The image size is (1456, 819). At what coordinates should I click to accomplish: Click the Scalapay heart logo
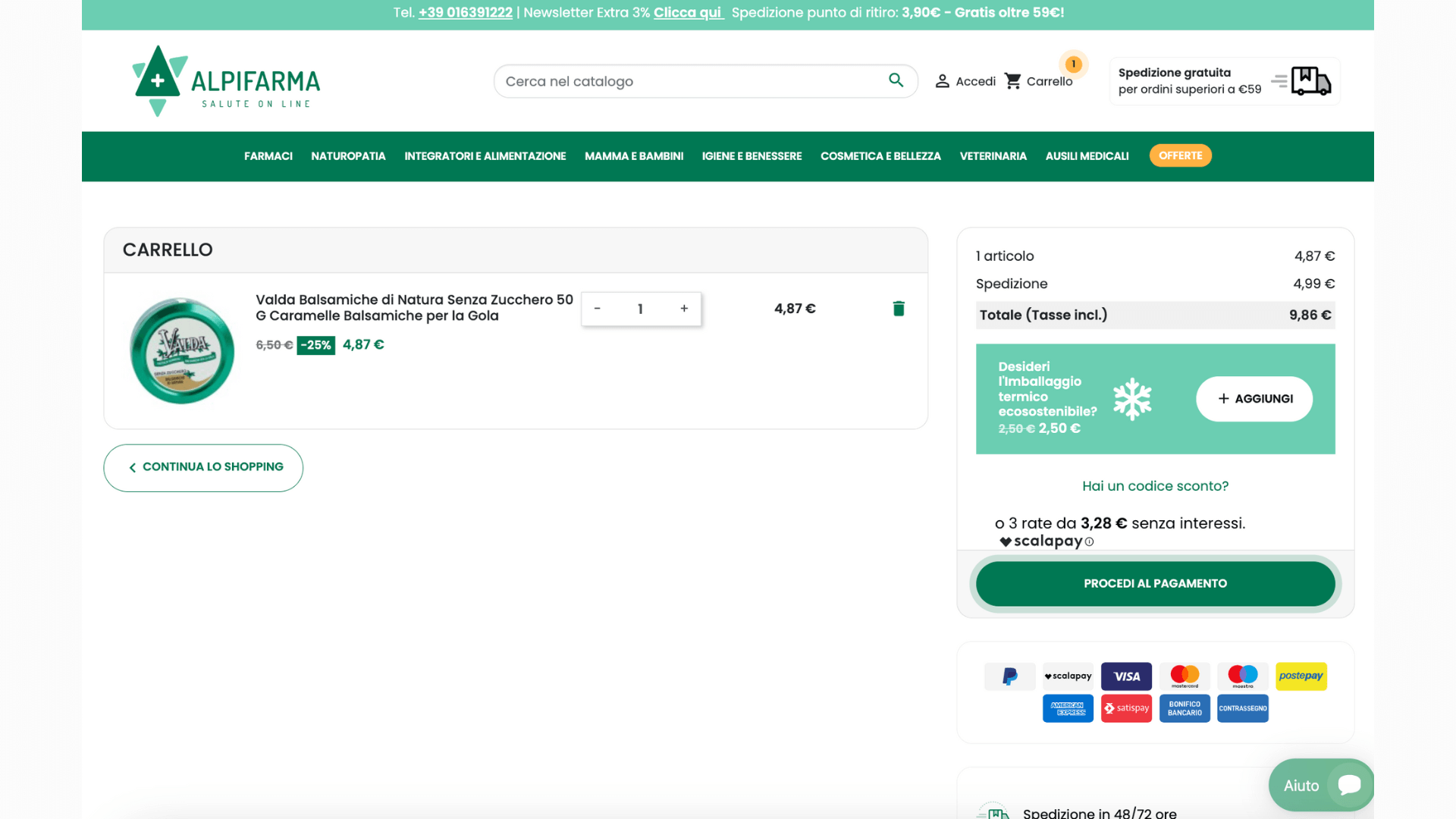(1006, 541)
